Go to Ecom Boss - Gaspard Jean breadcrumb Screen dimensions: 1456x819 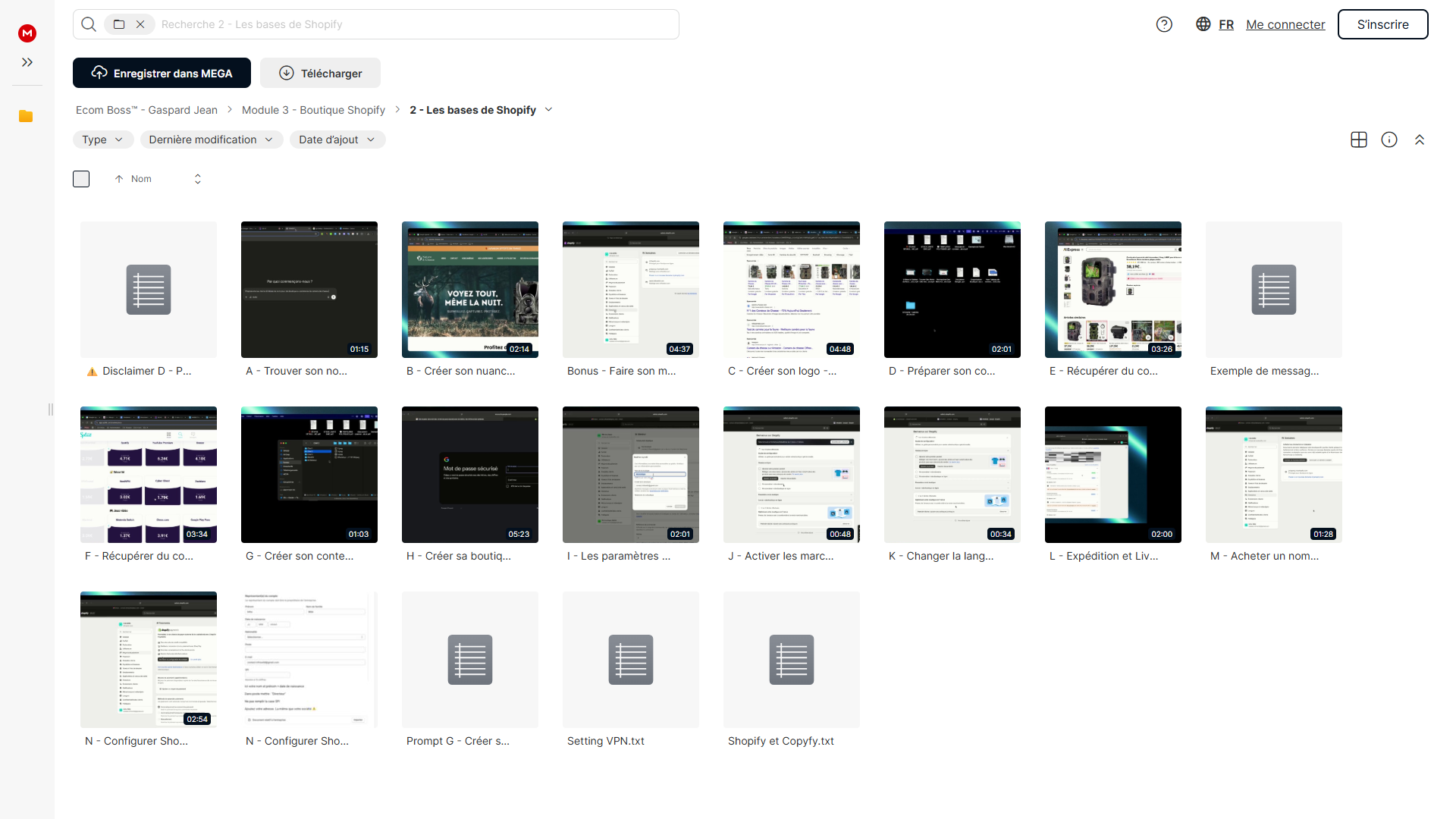146,110
